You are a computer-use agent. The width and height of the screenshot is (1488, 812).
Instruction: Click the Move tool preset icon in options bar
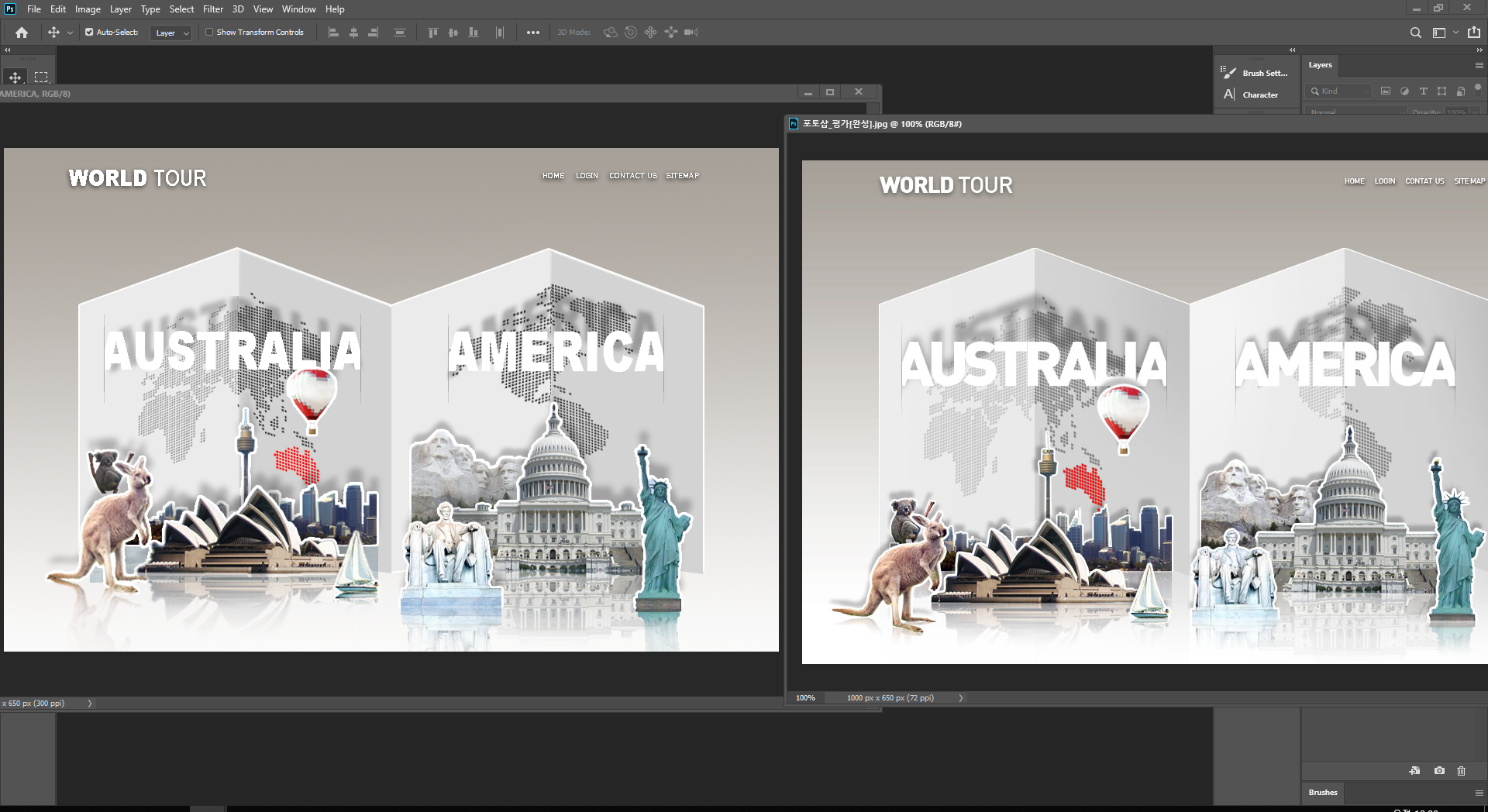pos(53,33)
